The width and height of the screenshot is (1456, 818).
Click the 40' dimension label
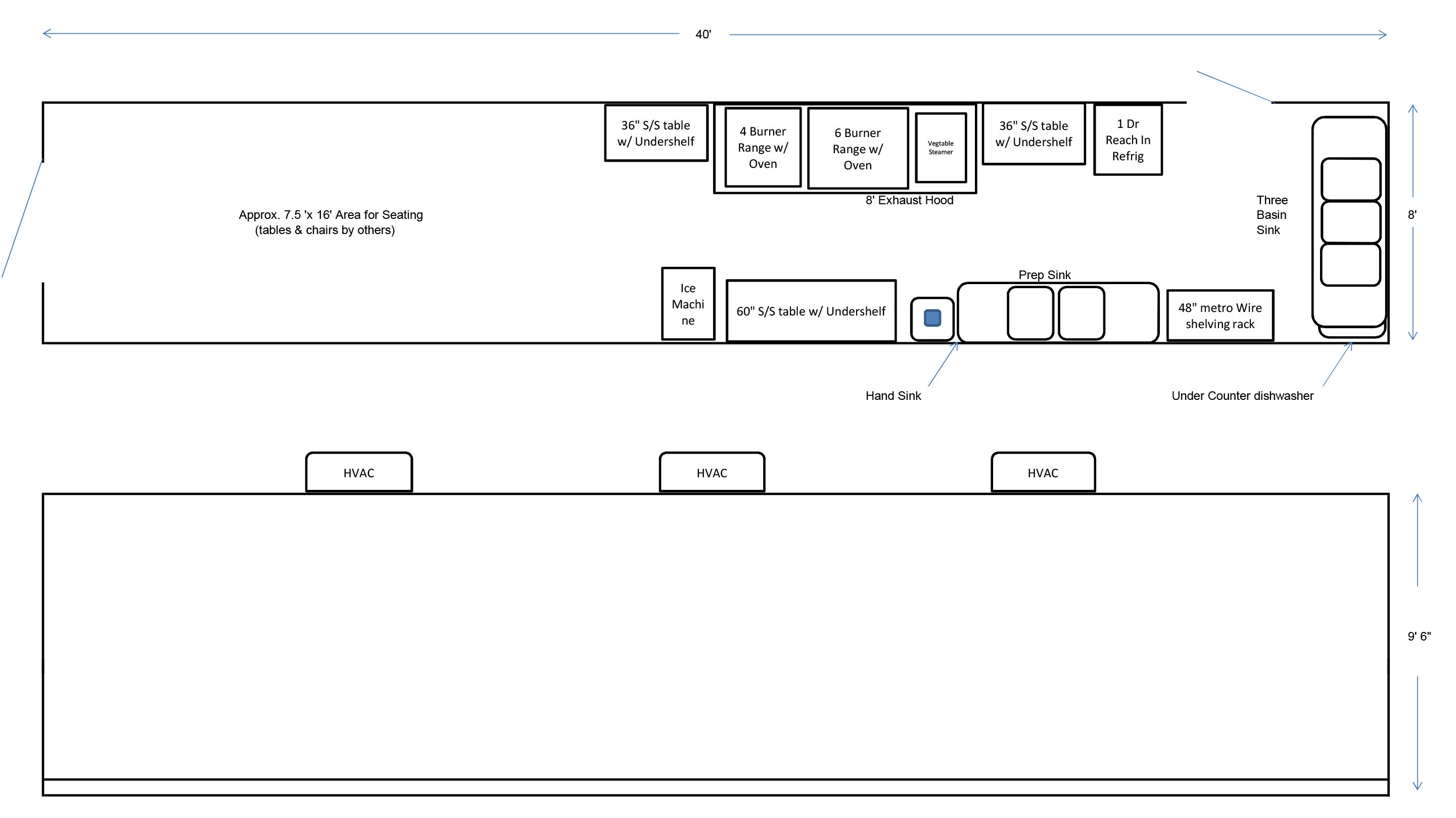coord(703,34)
